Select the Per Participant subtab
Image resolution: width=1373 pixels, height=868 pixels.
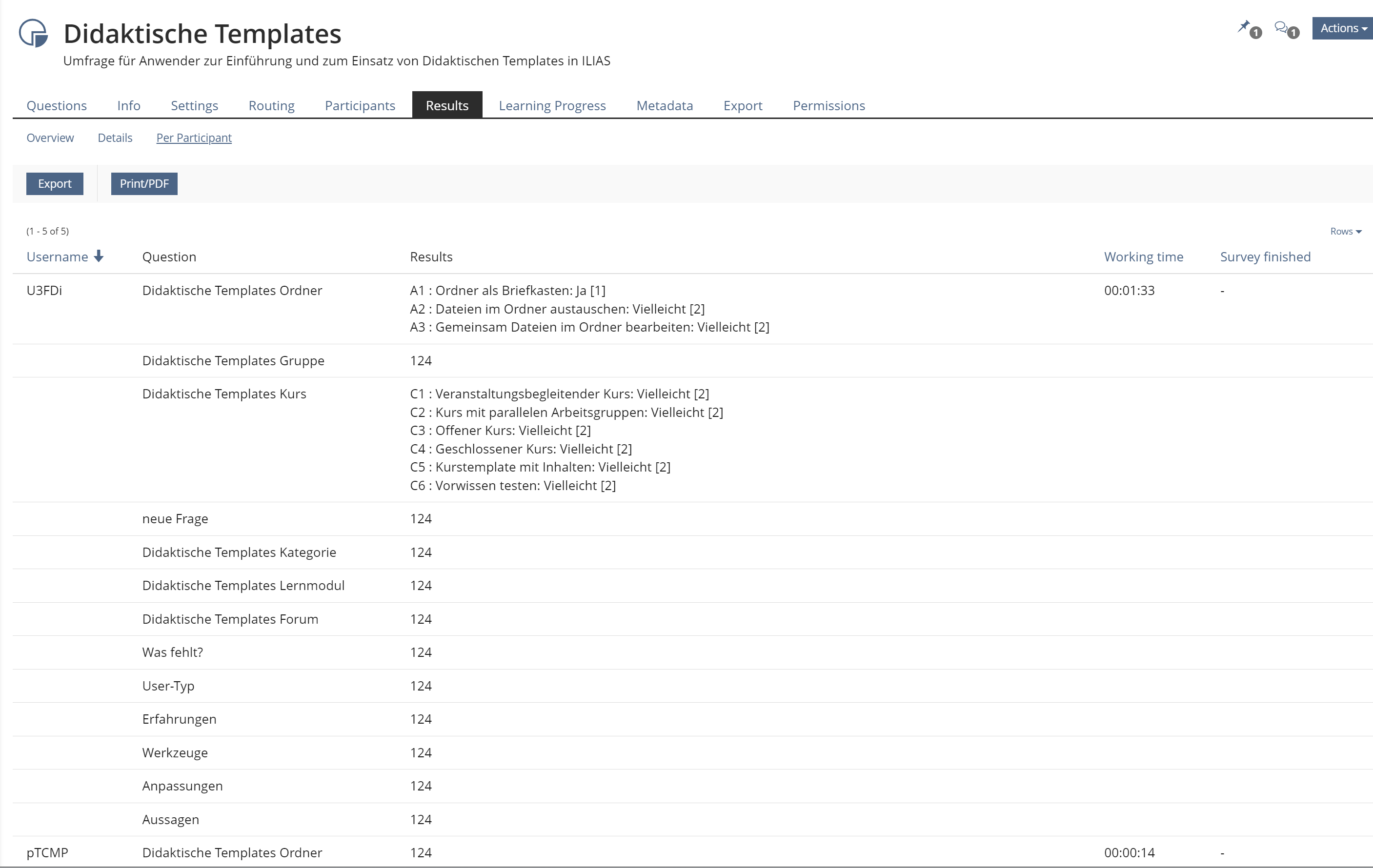[x=194, y=138]
